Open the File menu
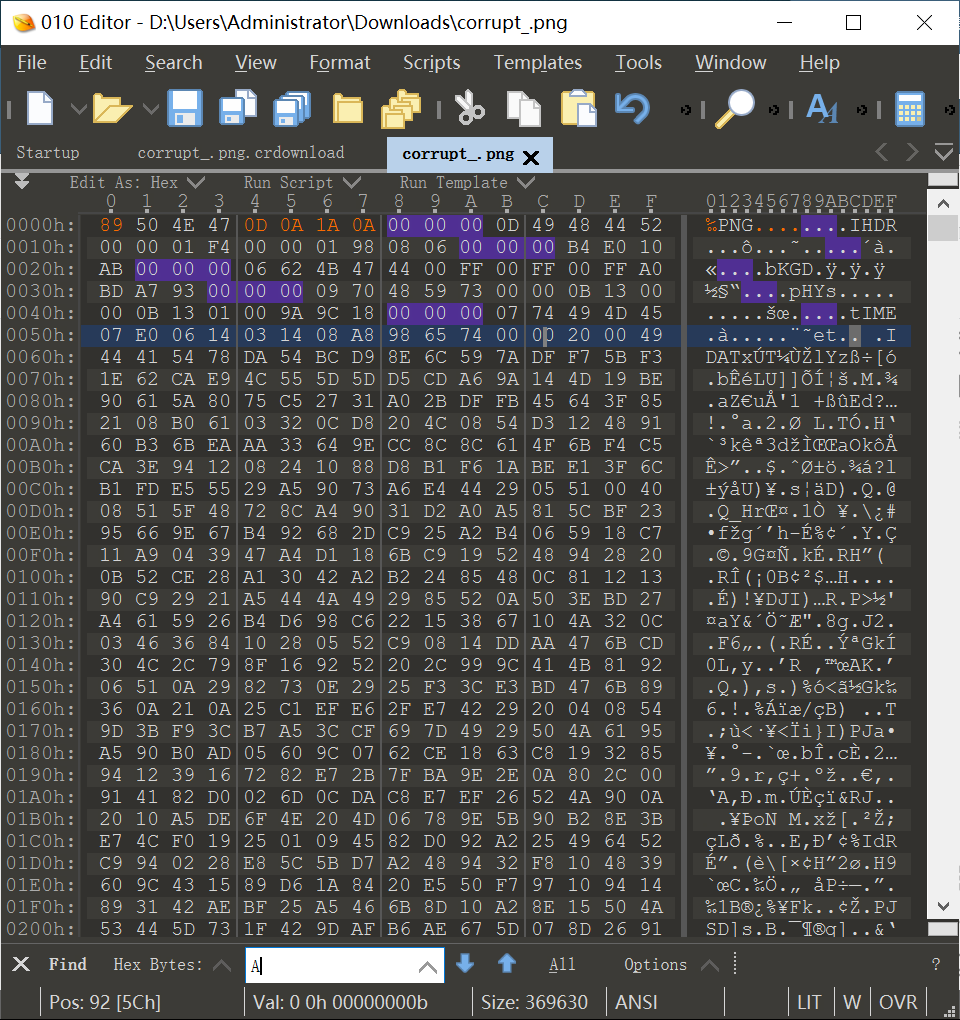Screen dimensions: 960x1020 [x=32, y=62]
